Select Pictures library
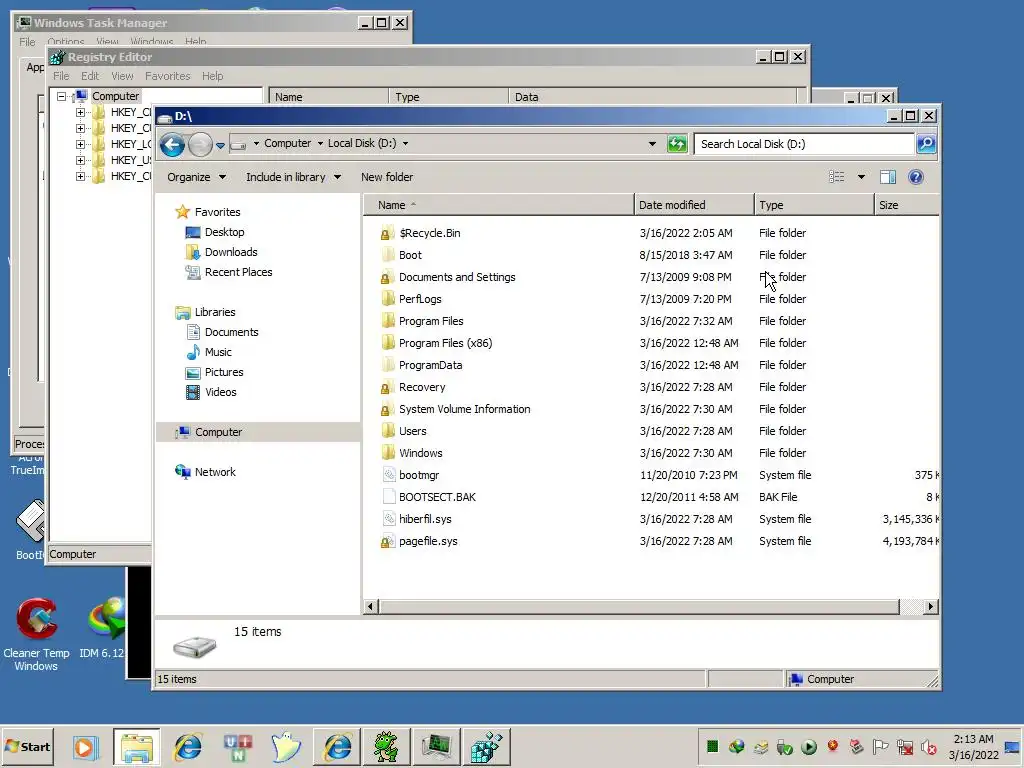This screenshot has height=768, width=1024. 224,372
